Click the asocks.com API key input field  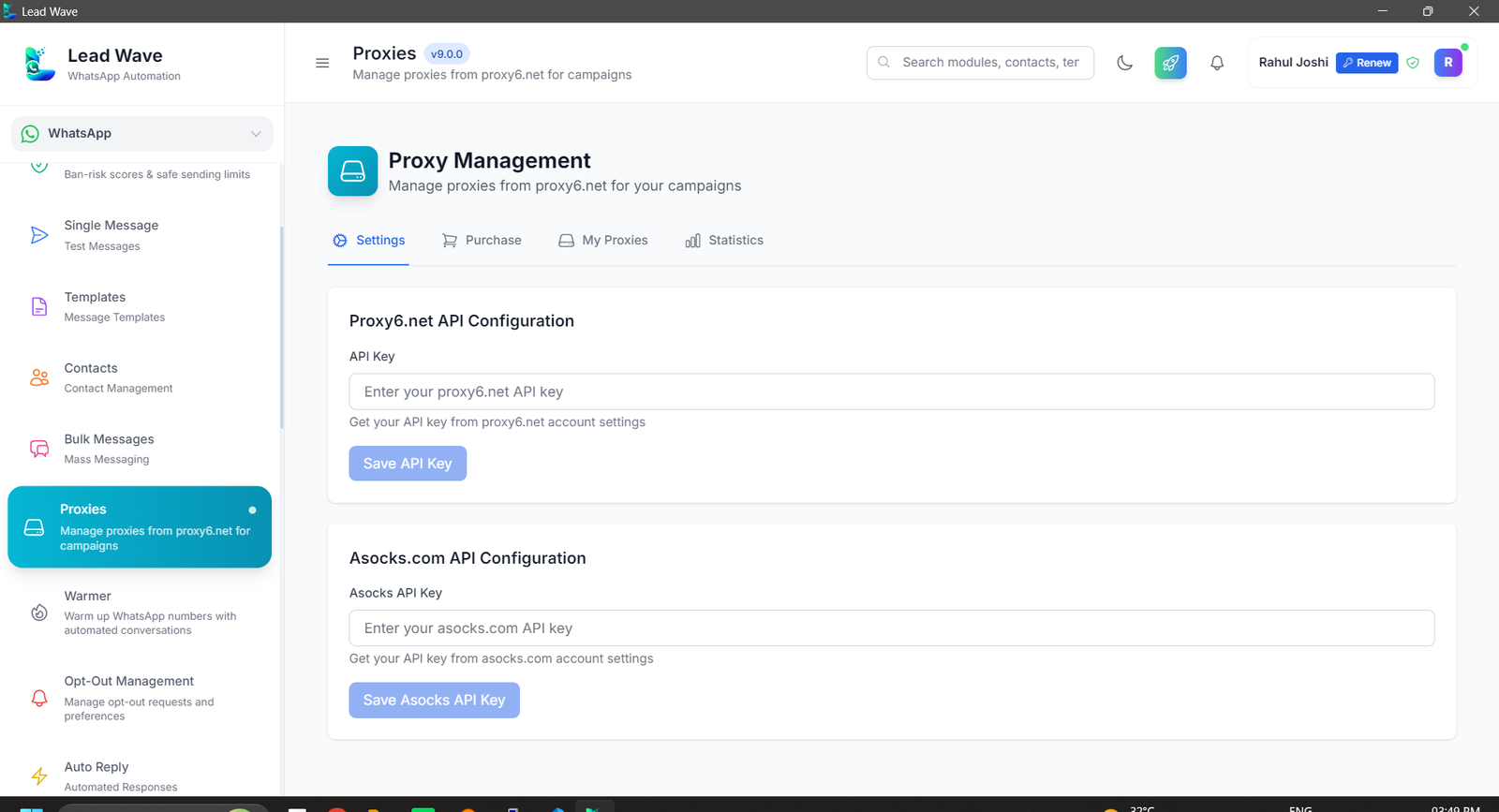tap(892, 628)
